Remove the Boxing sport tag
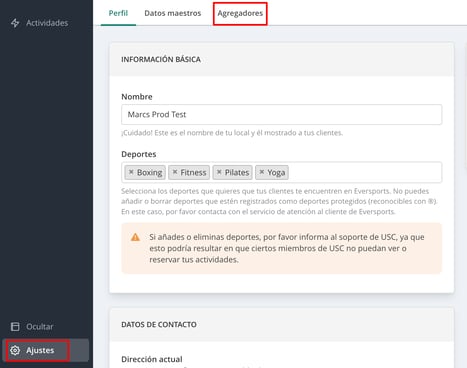Image resolution: width=467 pixels, height=368 pixels. click(131, 172)
